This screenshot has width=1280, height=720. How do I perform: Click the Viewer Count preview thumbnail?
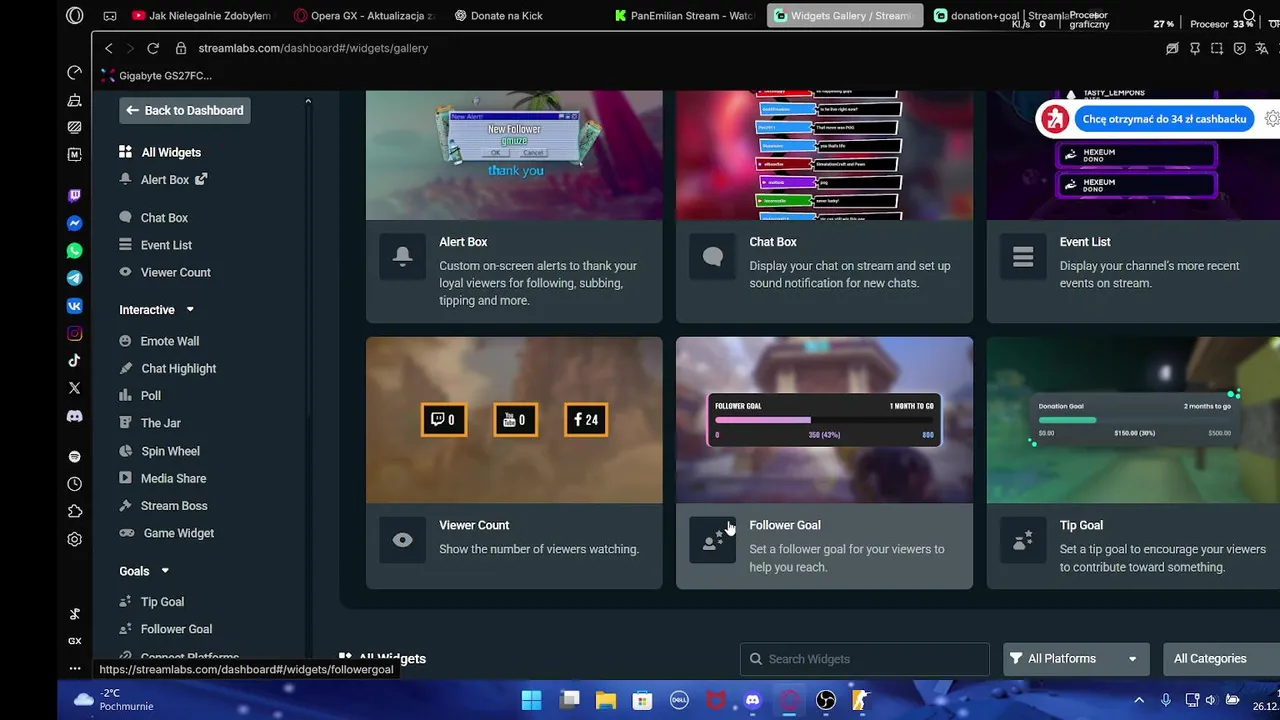point(514,420)
